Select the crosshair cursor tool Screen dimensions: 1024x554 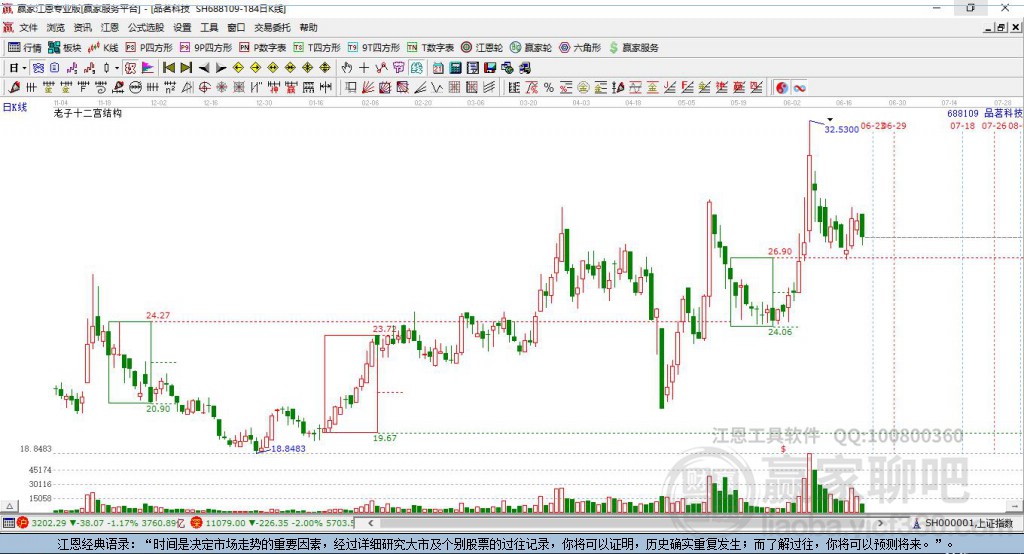pos(364,68)
